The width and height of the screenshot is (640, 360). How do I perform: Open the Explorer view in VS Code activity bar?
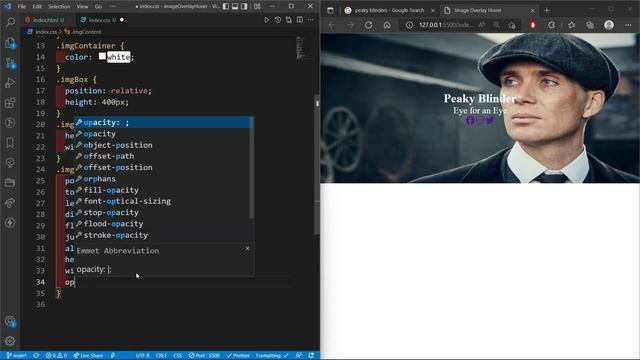point(10,42)
